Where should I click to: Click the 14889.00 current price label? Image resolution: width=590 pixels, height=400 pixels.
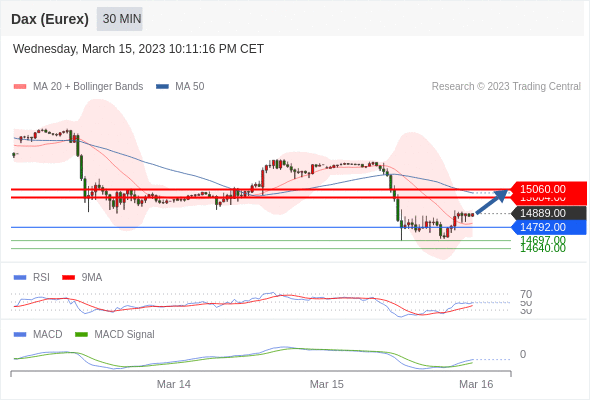click(x=549, y=213)
